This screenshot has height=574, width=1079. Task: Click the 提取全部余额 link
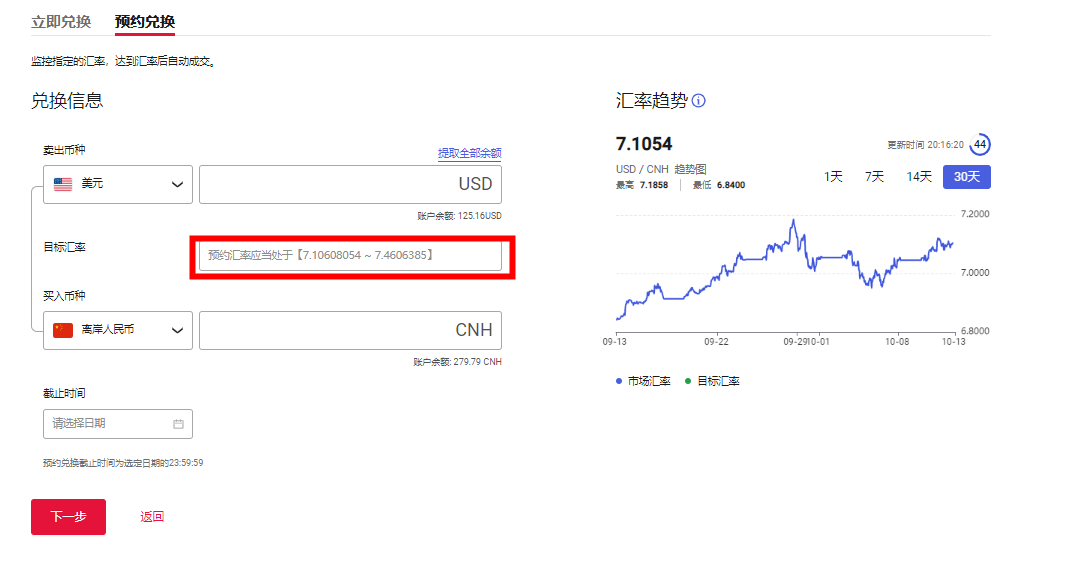[x=469, y=153]
